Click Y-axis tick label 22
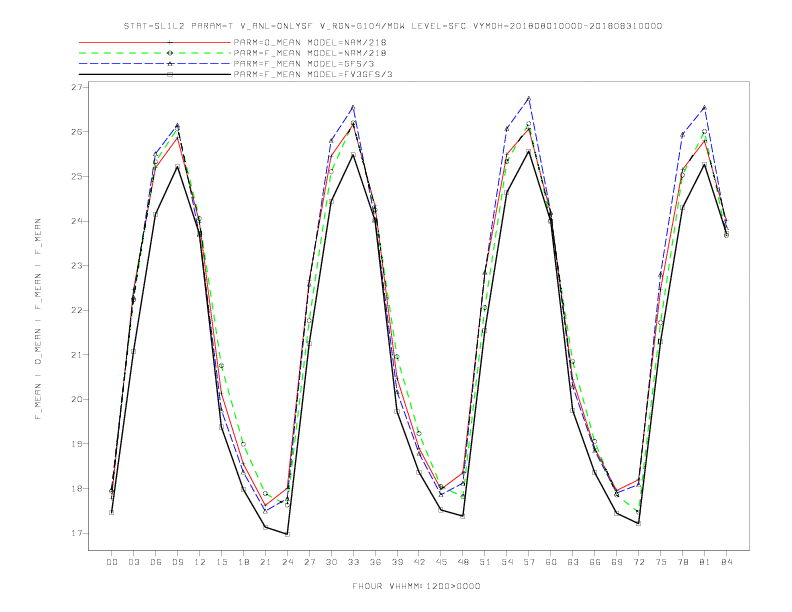 [77, 310]
